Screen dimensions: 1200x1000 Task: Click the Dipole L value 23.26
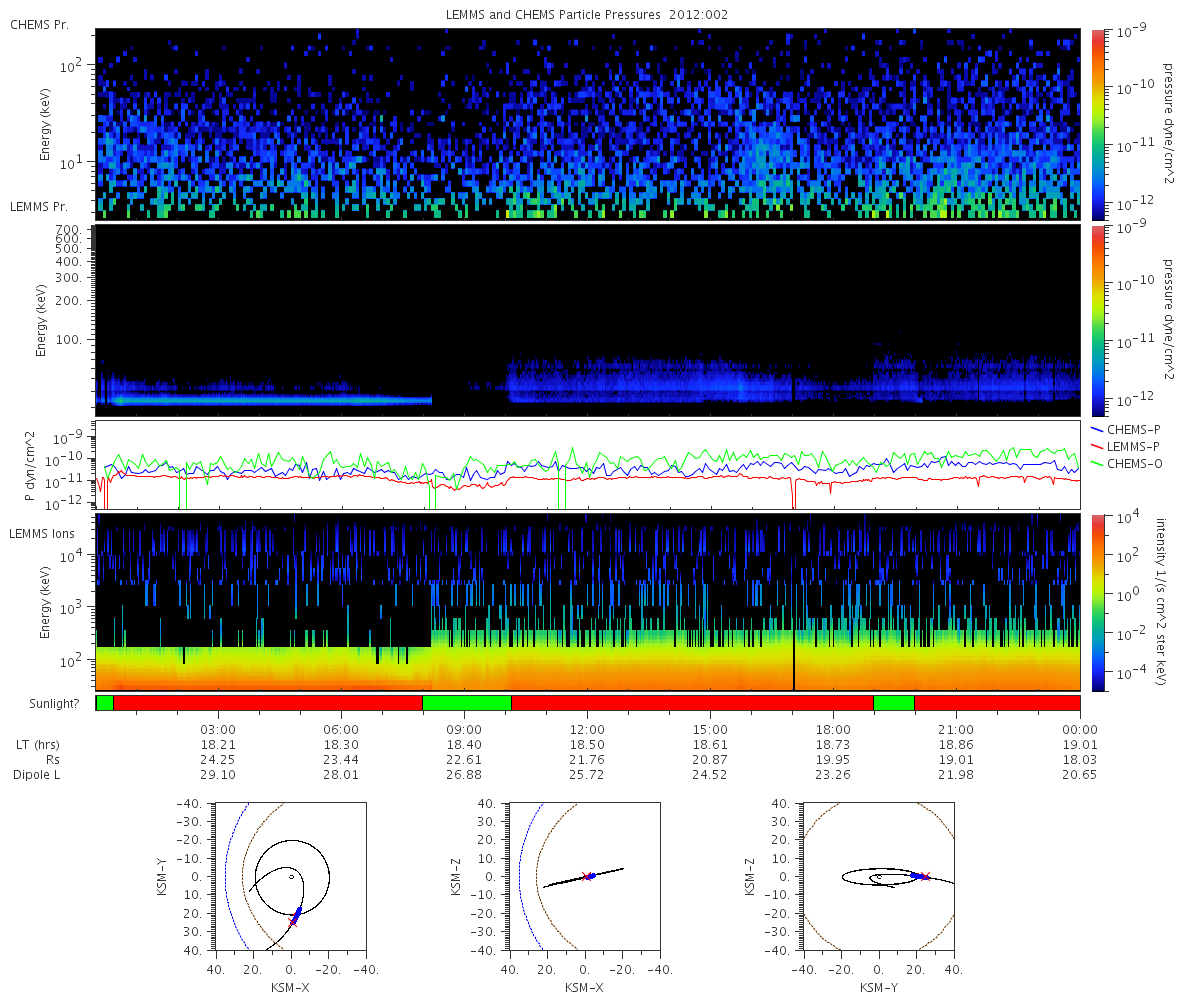833,775
